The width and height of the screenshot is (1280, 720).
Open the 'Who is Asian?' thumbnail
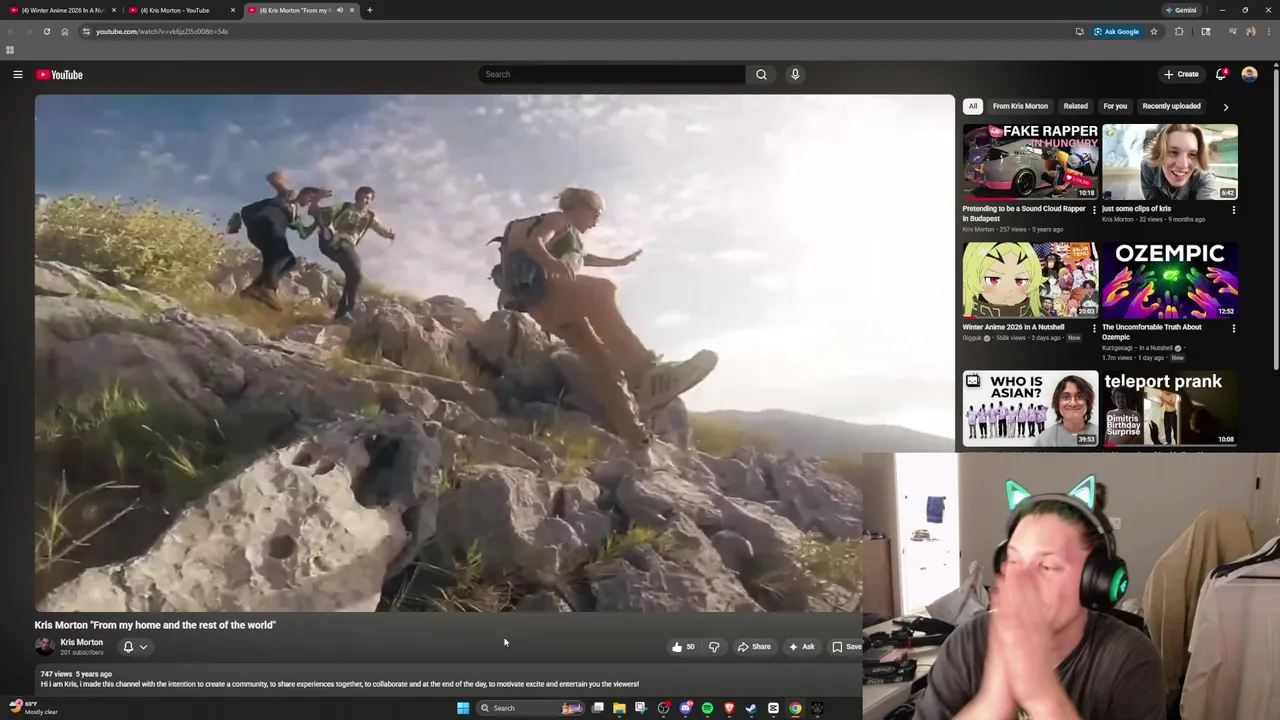point(1030,409)
